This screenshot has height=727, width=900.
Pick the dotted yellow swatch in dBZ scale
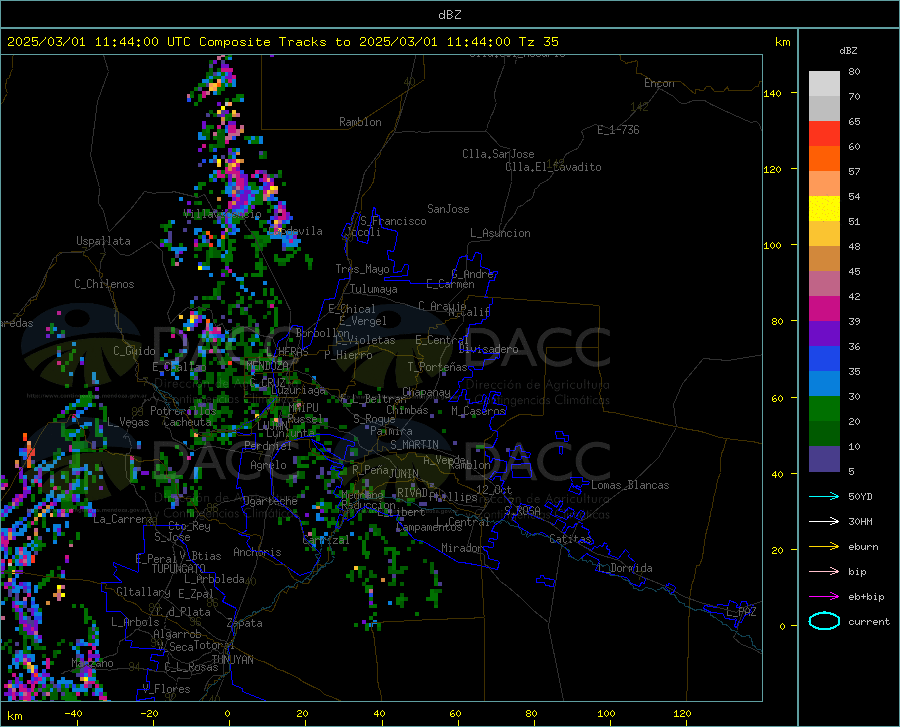point(824,209)
